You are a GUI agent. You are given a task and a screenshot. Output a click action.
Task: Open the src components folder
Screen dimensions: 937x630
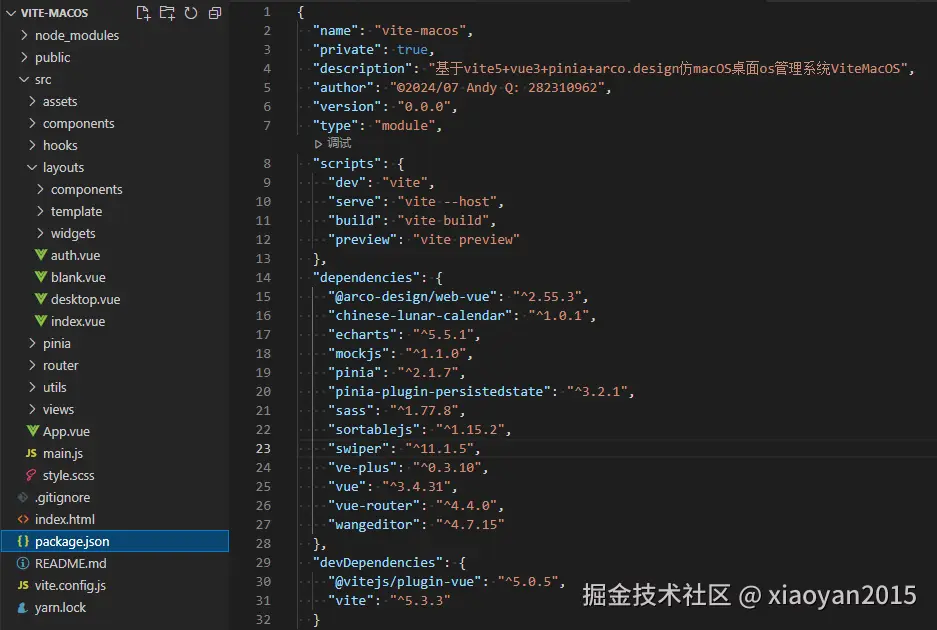(78, 124)
